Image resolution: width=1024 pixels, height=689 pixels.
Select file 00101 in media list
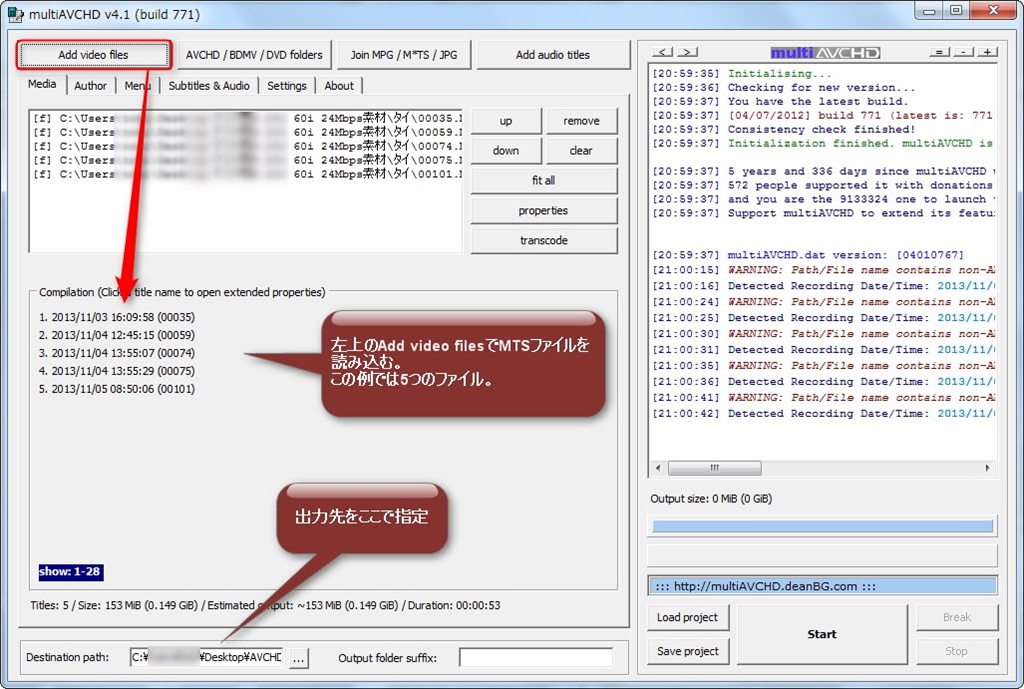pos(247,174)
